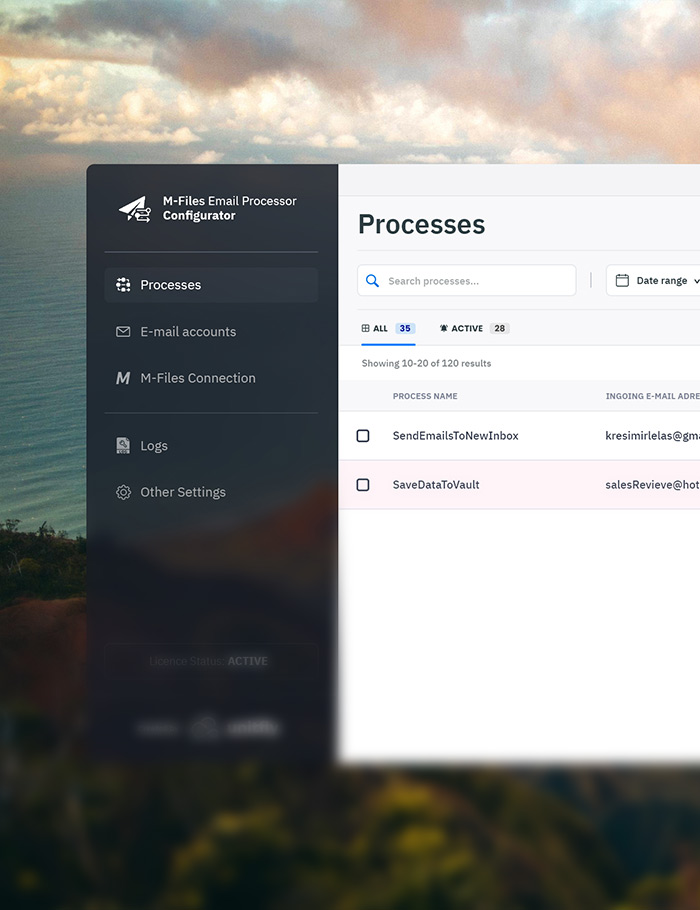This screenshot has width=700, height=910.
Task: Click the calendar icon beside Date range
Action: [x=622, y=281]
